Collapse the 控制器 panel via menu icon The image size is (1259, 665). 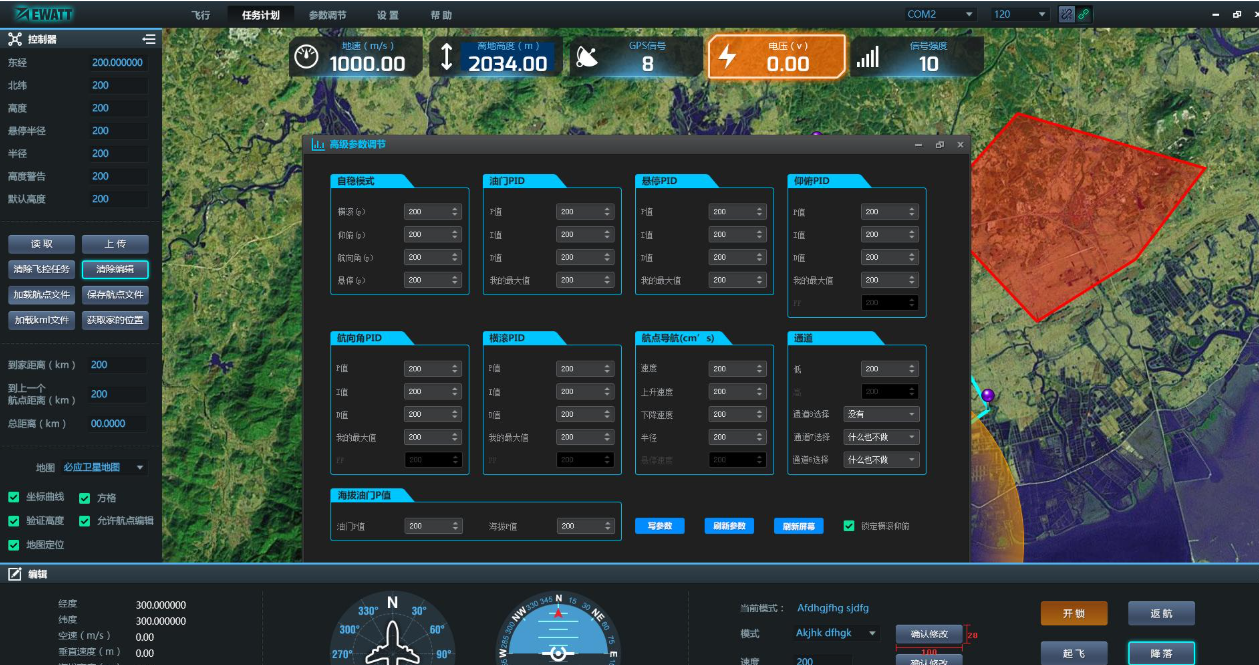(149, 39)
